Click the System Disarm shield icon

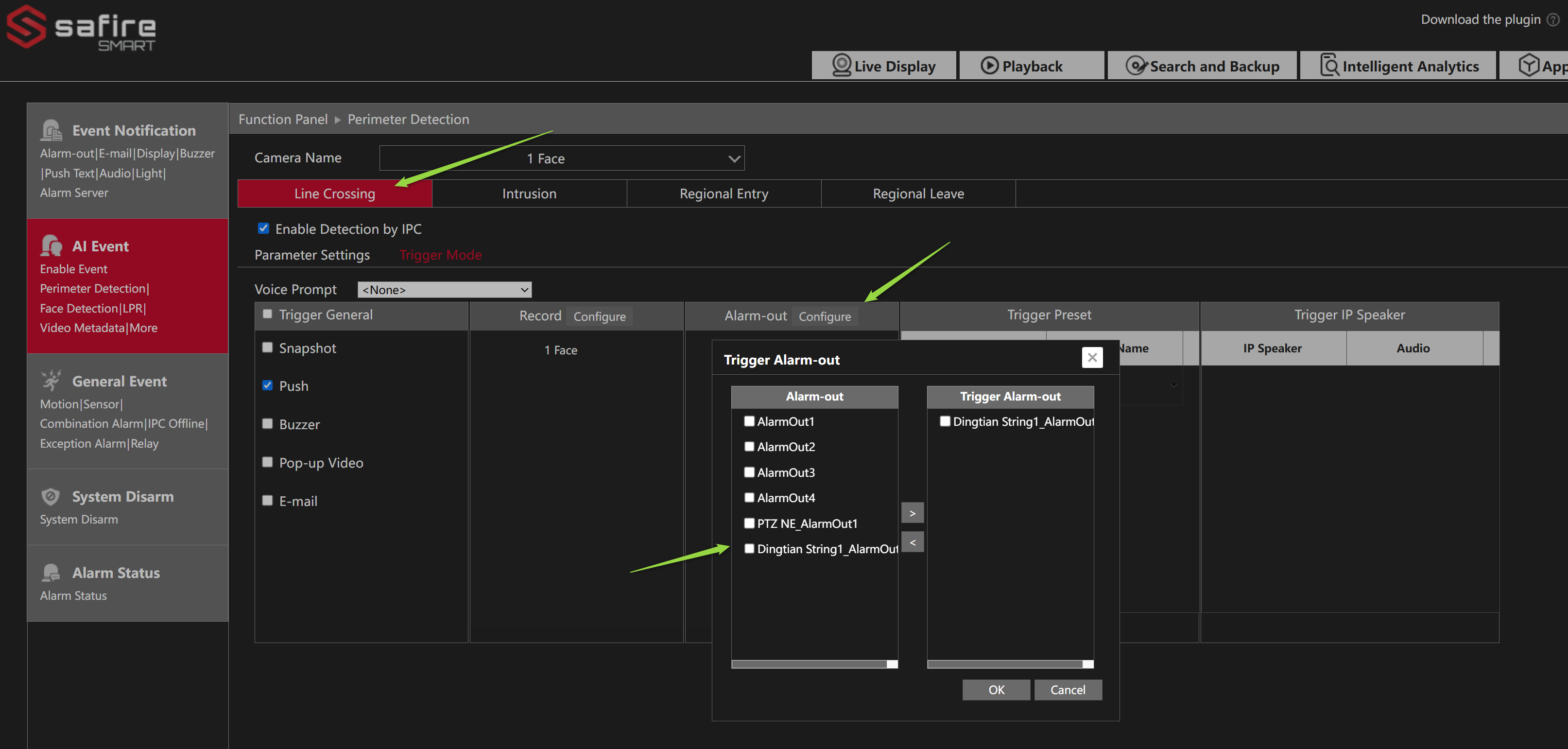tap(51, 496)
